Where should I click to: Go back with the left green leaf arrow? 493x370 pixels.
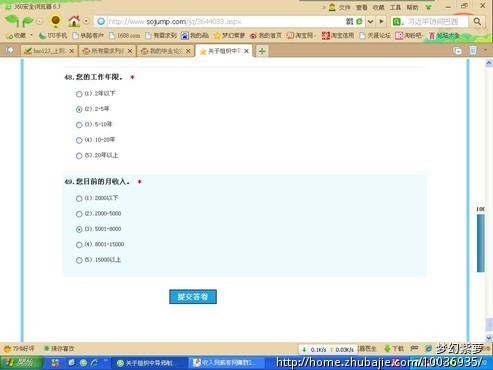[12, 21]
